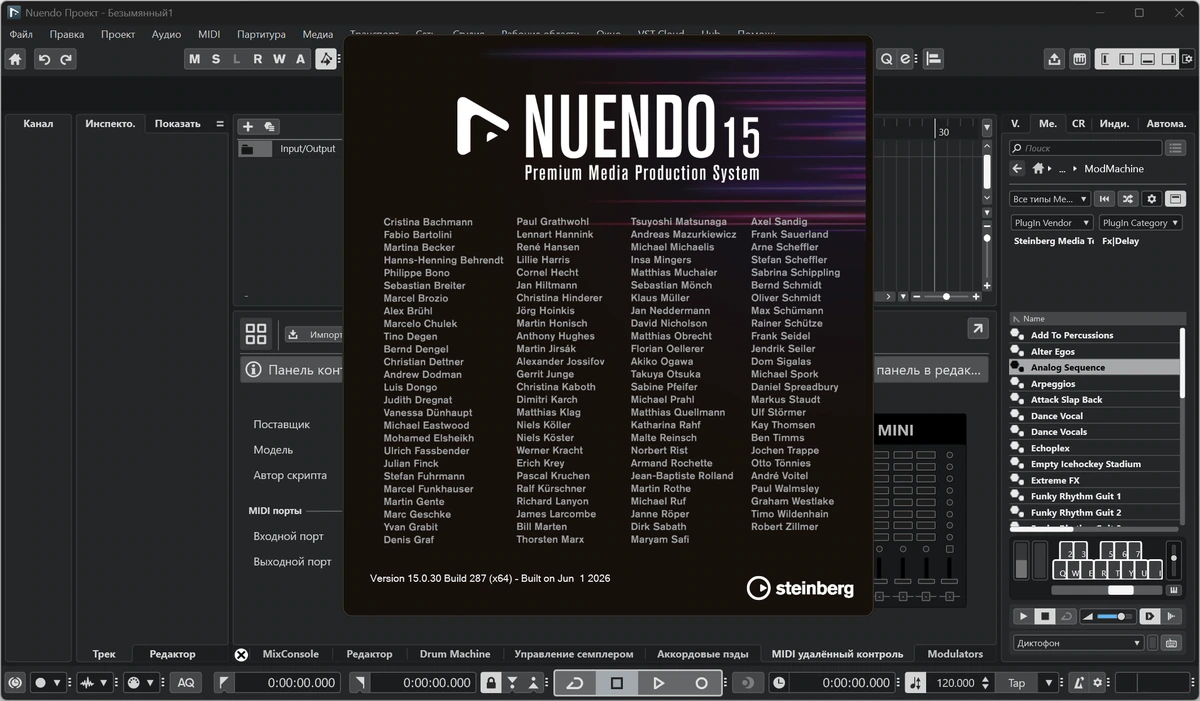Screen dimensions: 1200x701
Task: Click the metronome click icon
Action: 1078,683
